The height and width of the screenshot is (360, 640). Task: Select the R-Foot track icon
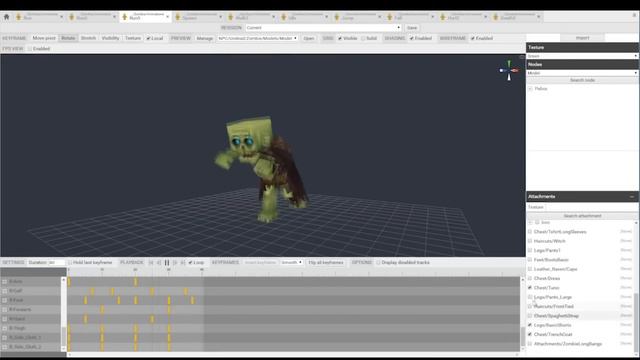(4, 300)
